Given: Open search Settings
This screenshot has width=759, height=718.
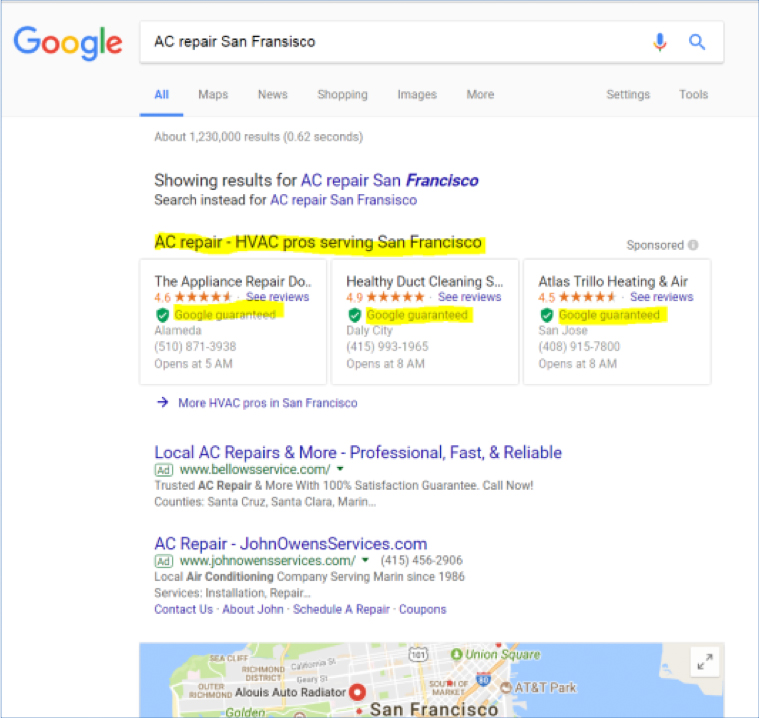Looking at the screenshot, I should pos(628,94).
